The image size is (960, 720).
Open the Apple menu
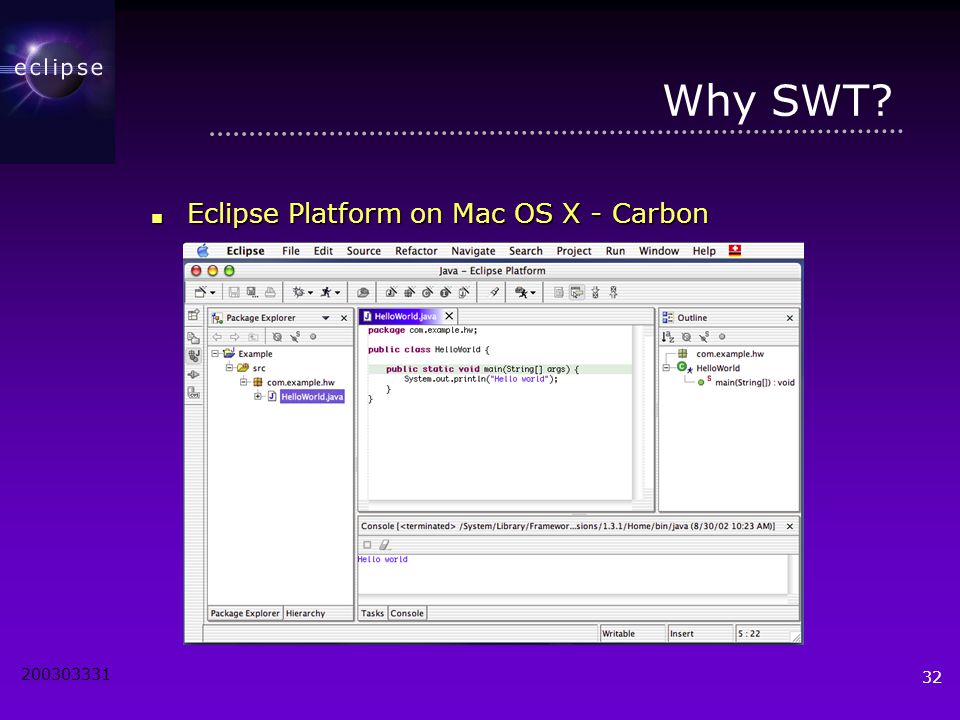coord(203,250)
